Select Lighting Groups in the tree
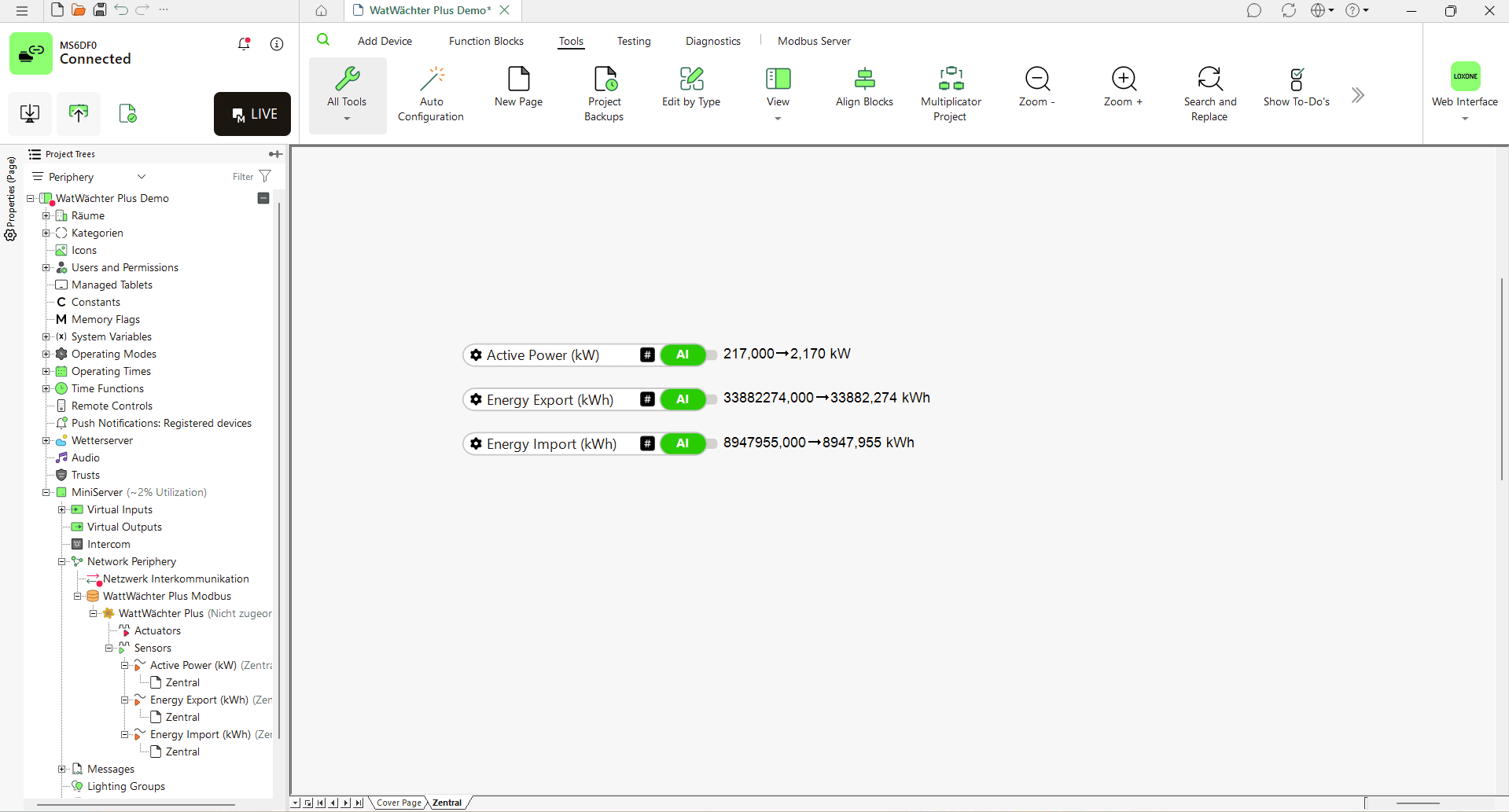The width and height of the screenshot is (1509, 812). 126,786
